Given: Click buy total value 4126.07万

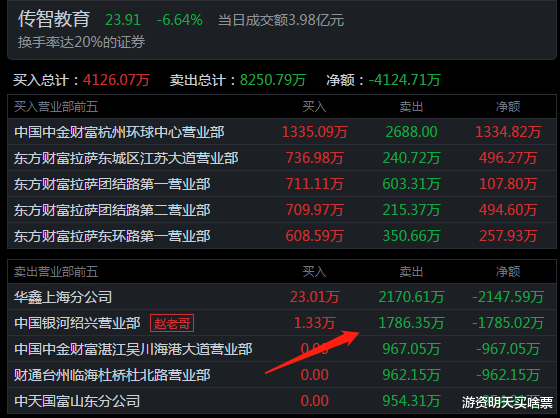Looking at the screenshot, I should (116, 80).
